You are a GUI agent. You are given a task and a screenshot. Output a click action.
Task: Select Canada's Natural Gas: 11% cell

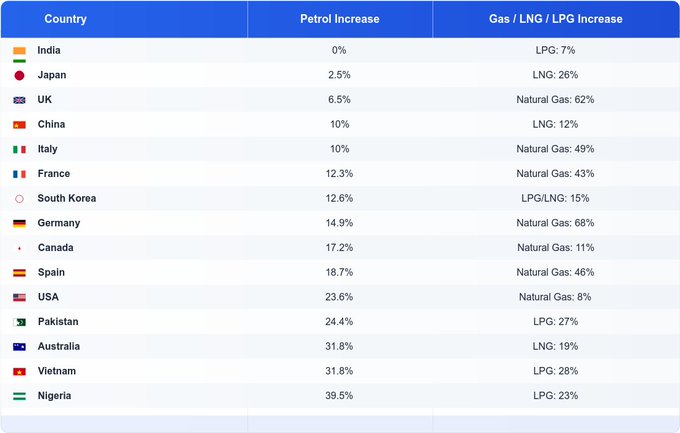tap(555, 248)
